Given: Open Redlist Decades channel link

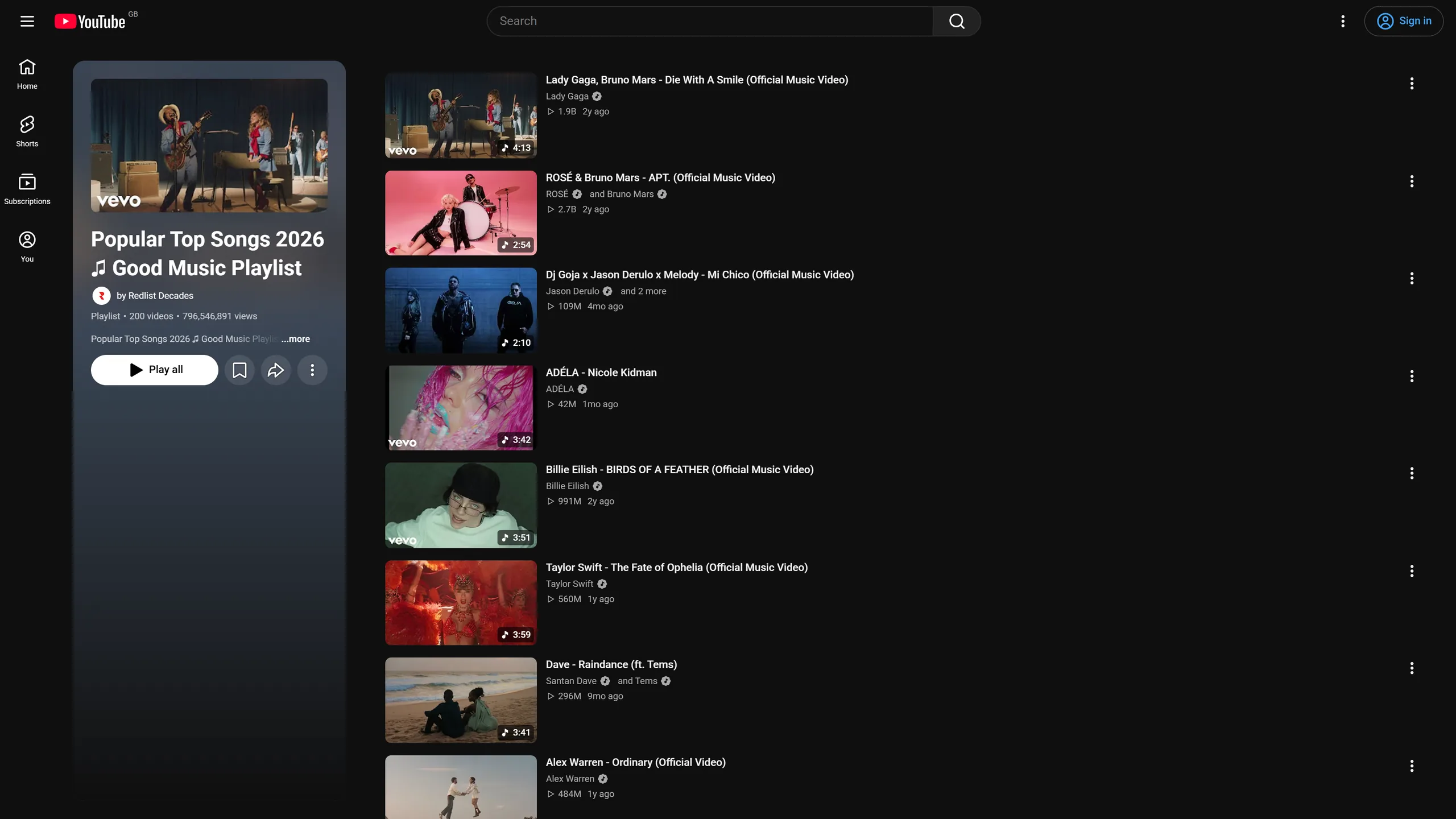Looking at the screenshot, I should click(155, 296).
